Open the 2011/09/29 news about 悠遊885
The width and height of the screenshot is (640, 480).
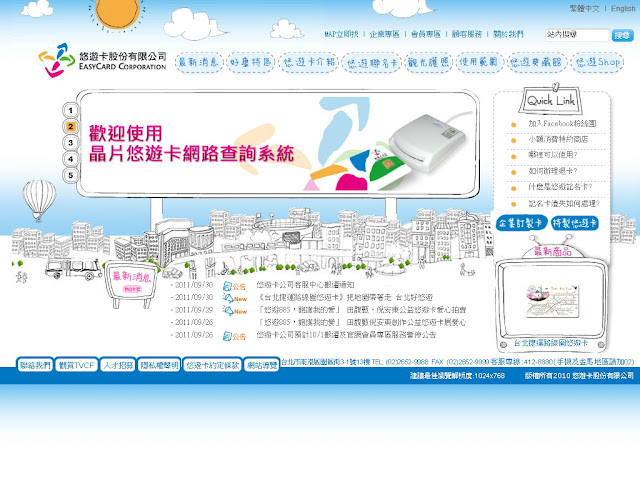tap(362, 310)
